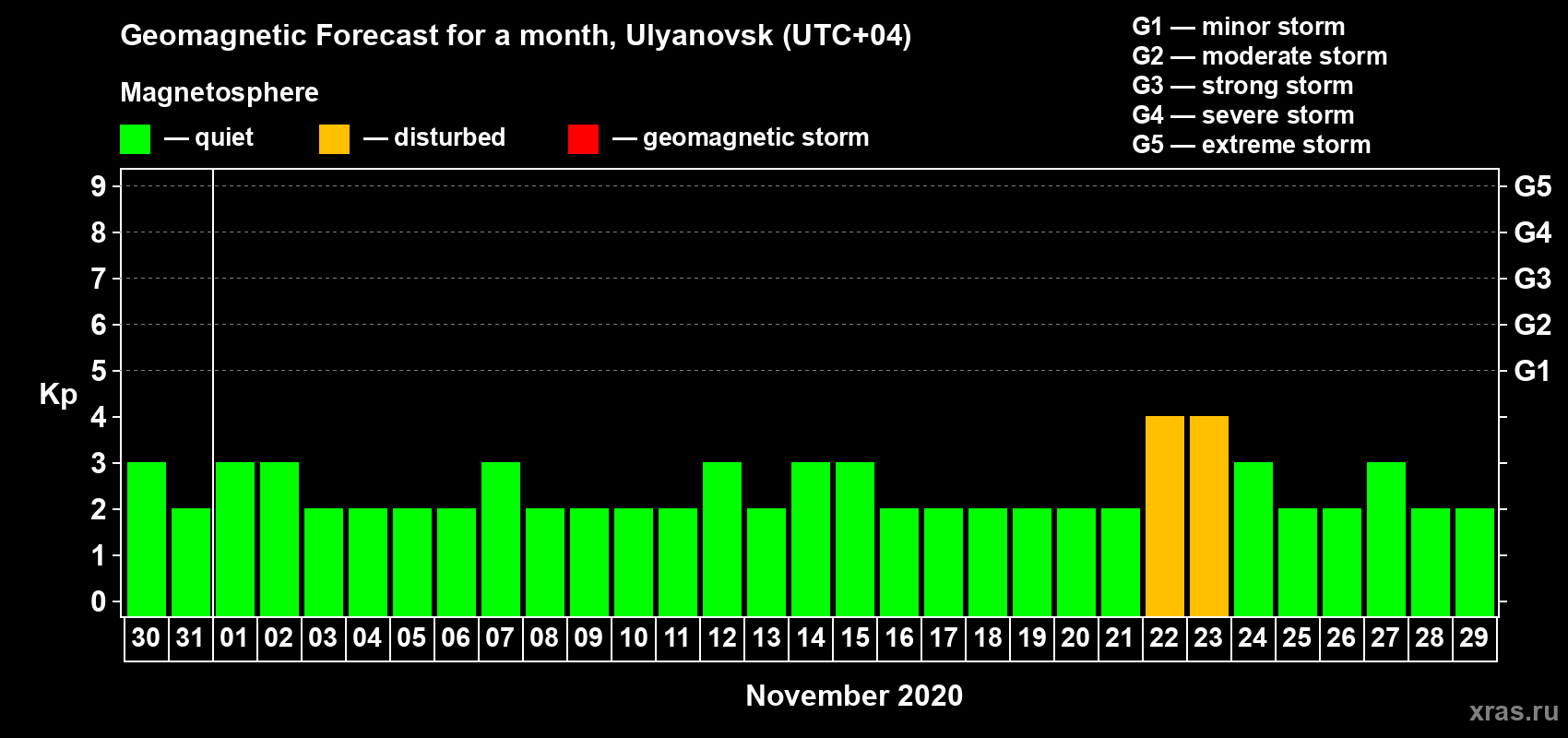The height and width of the screenshot is (738, 1568).
Task: Click the 'Magnetosphere' heading
Action: 220,92
